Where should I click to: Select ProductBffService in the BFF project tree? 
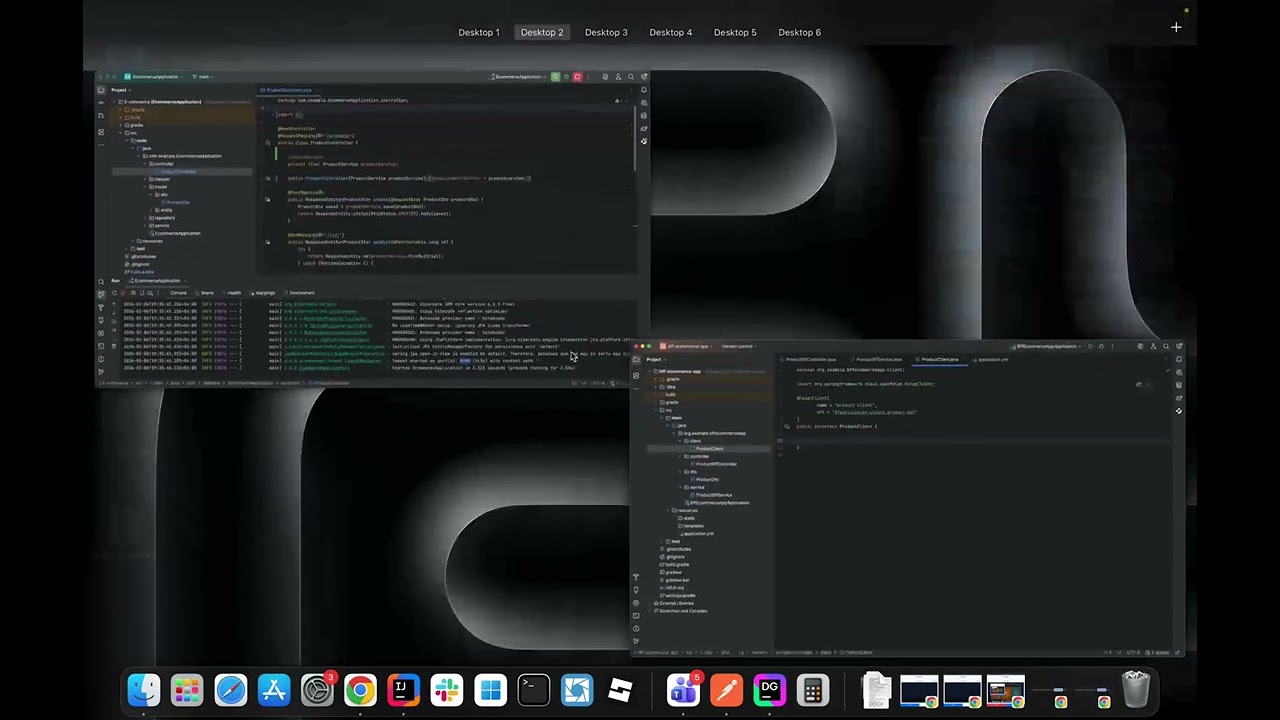click(712, 495)
